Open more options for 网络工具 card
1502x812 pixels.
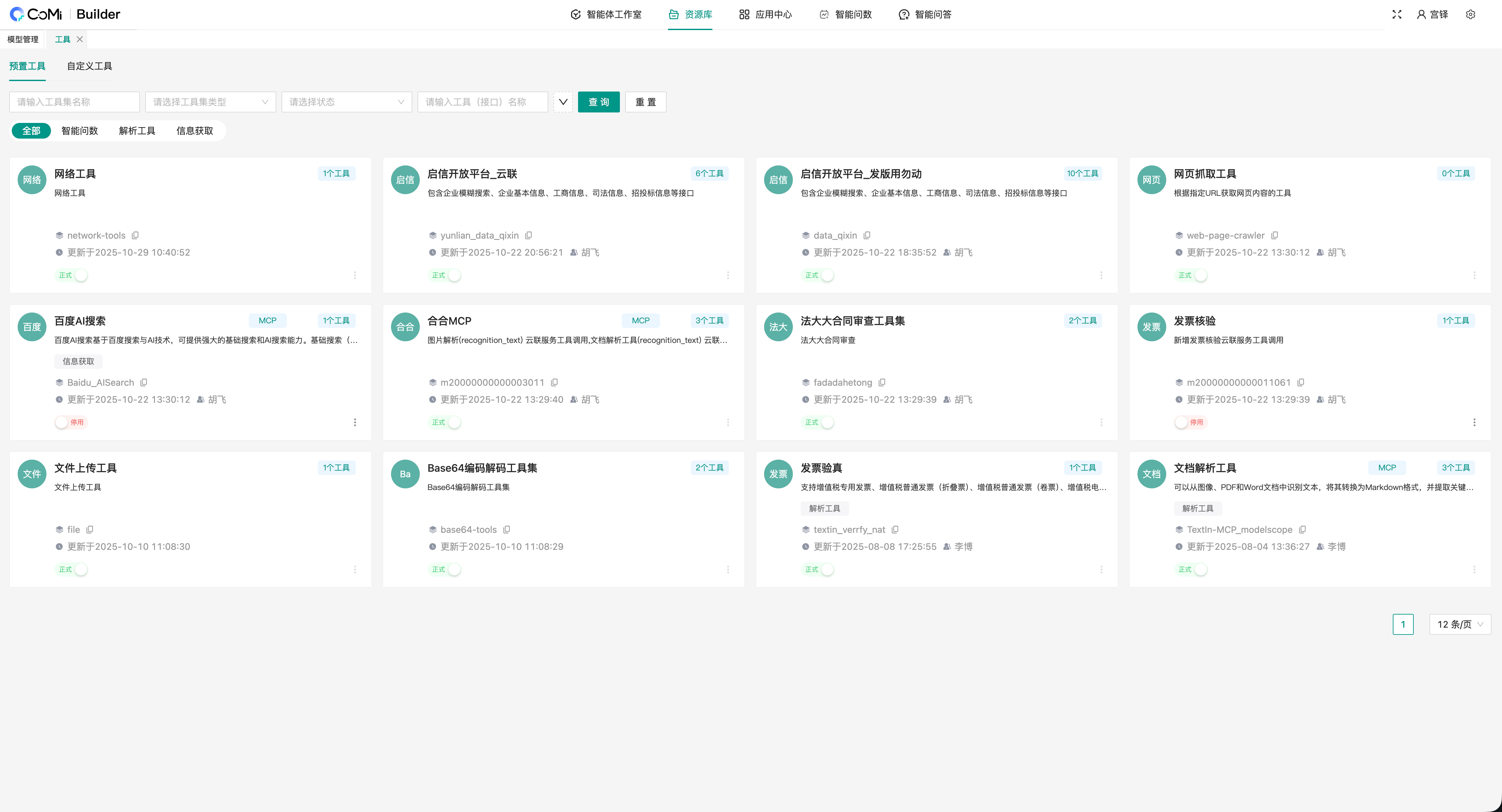355,275
